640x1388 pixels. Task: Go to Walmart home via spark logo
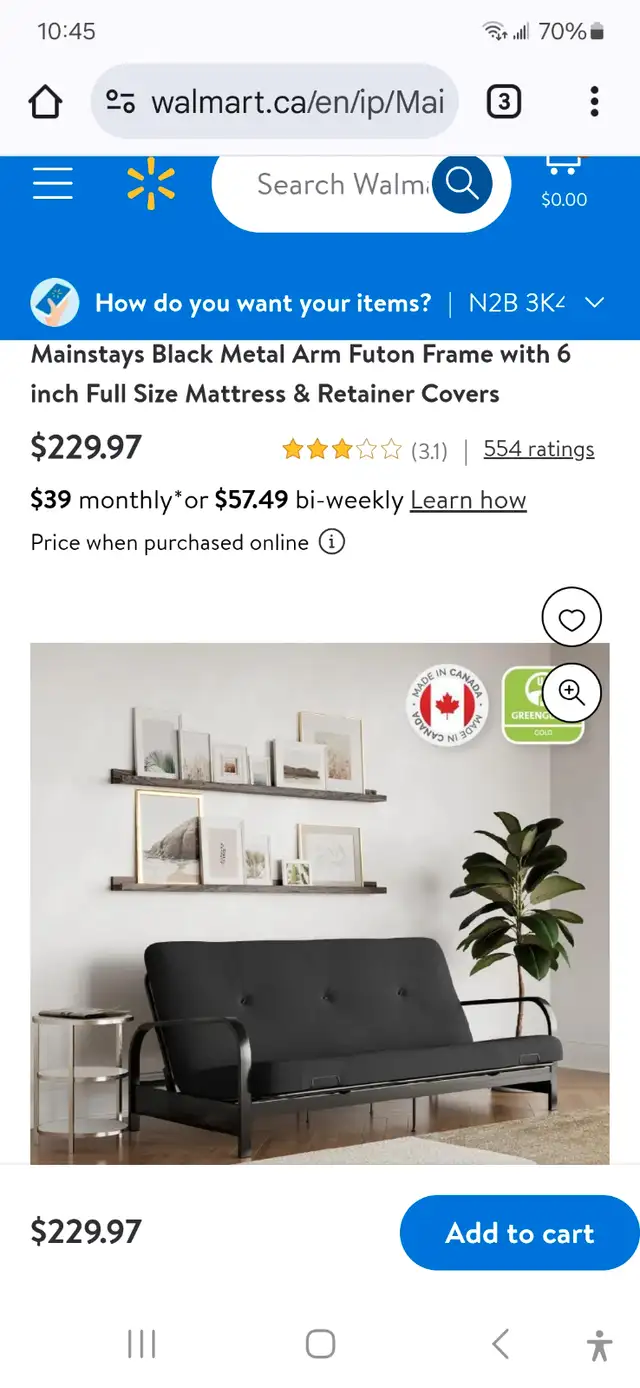151,184
